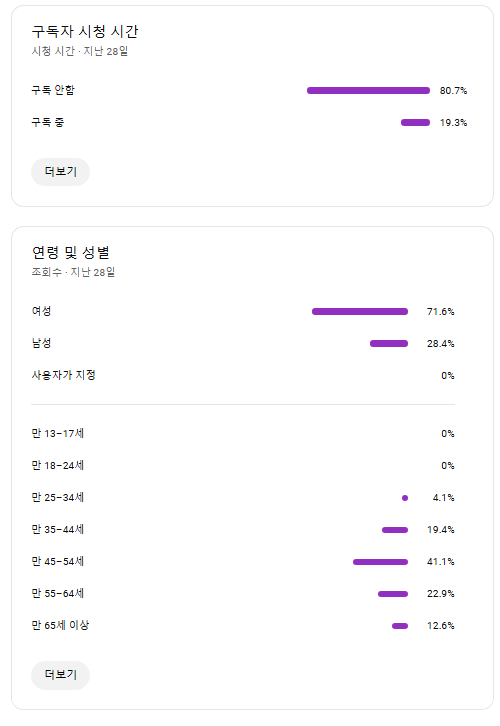Click the 사용자가 지정 row label

point(63,375)
